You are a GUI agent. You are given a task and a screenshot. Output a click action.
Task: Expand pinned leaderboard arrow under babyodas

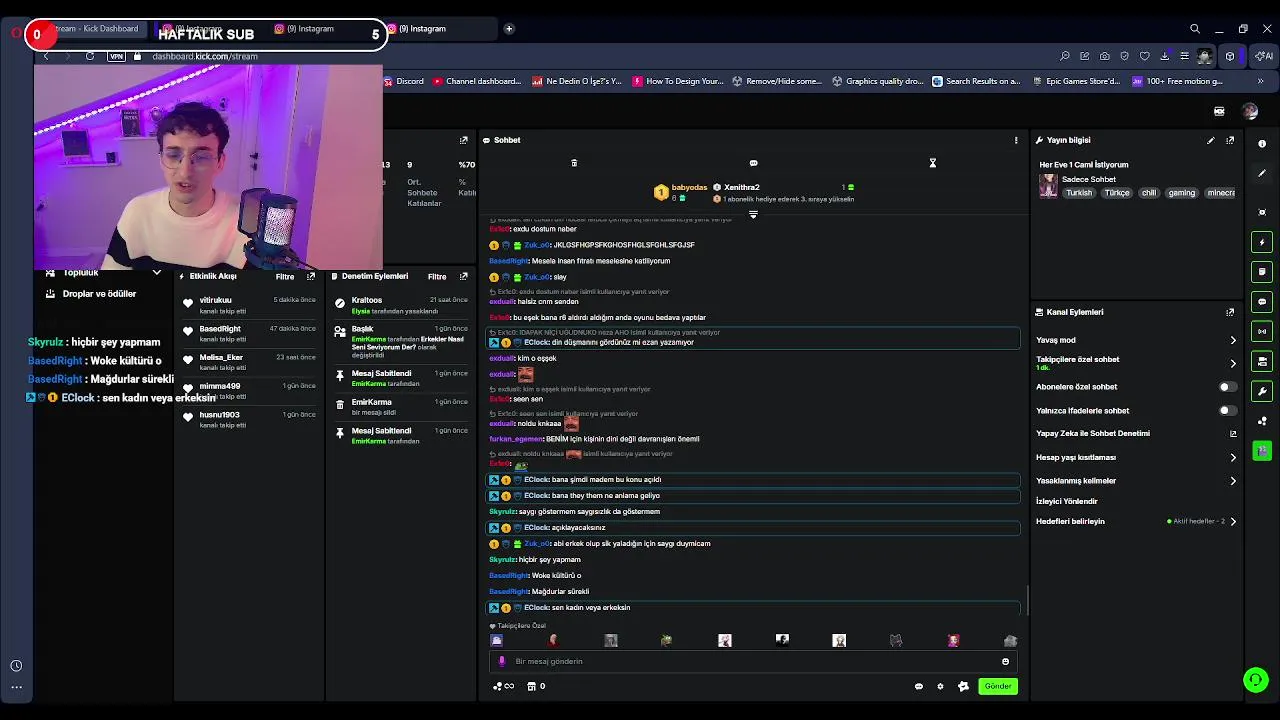click(753, 214)
